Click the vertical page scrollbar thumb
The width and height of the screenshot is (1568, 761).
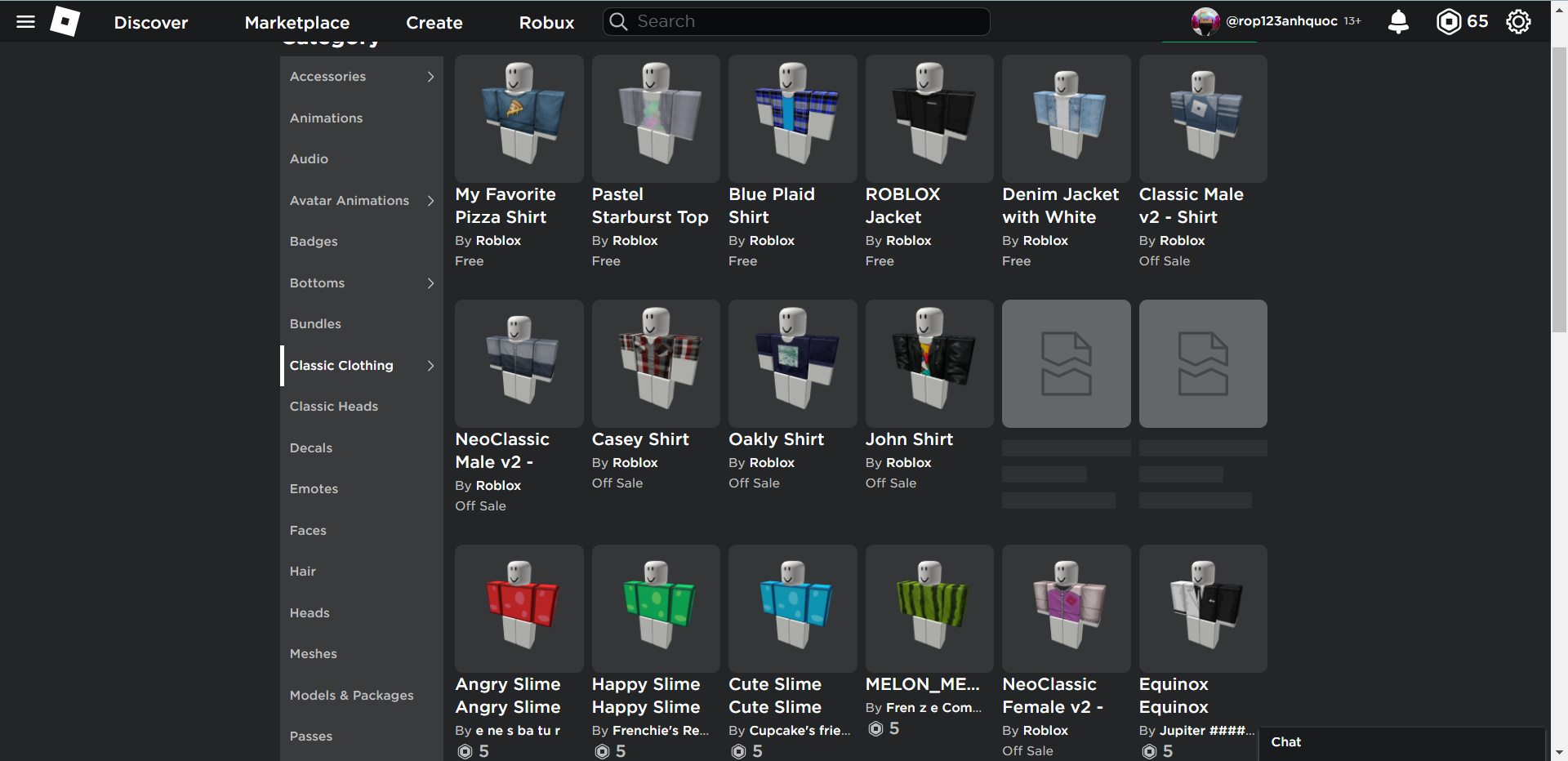(1559, 189)
